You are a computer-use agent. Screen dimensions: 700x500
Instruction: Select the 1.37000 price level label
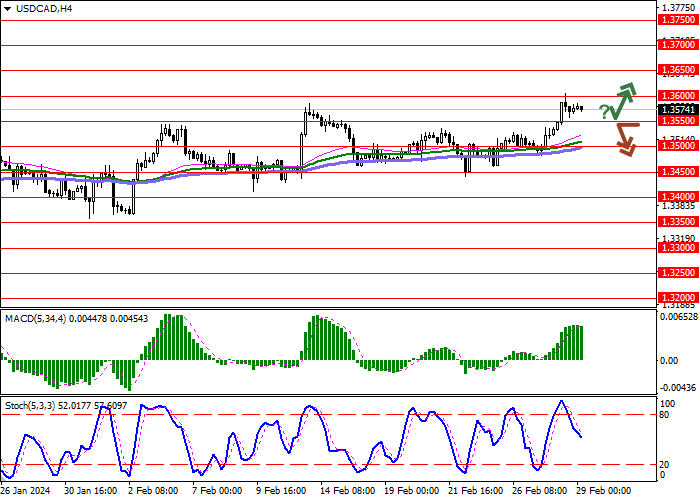(679, 45)
